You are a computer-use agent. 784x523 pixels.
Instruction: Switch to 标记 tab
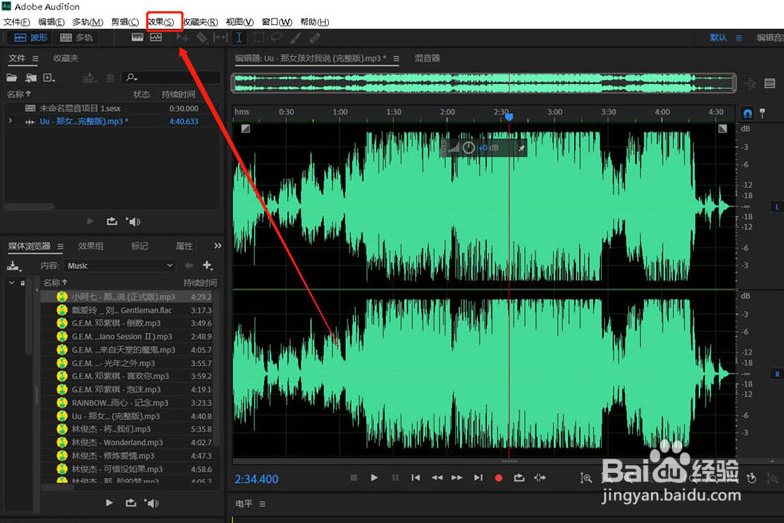pyautogui.click(x=140, y=246)
